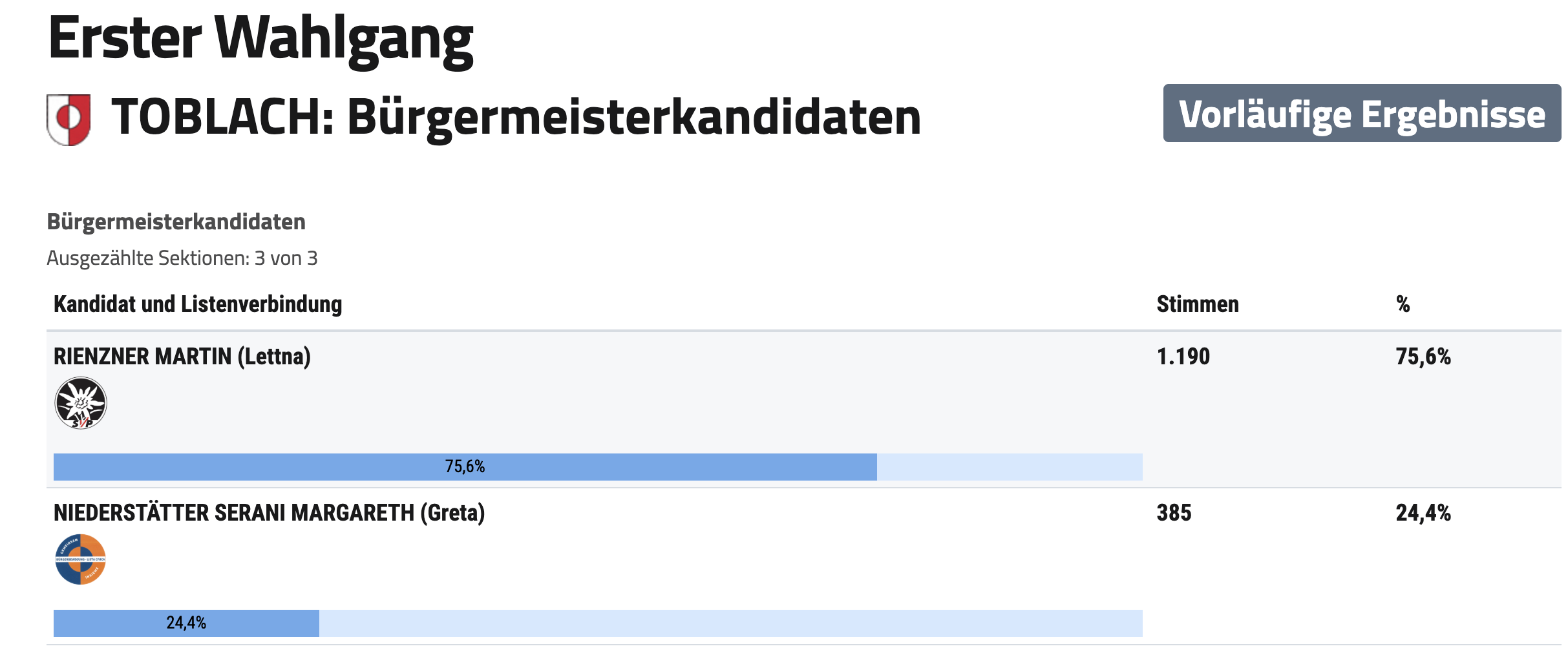Screen dimensions: 1568x655
Task: Click the 1.190 vote count
Action: [1183, 357]
